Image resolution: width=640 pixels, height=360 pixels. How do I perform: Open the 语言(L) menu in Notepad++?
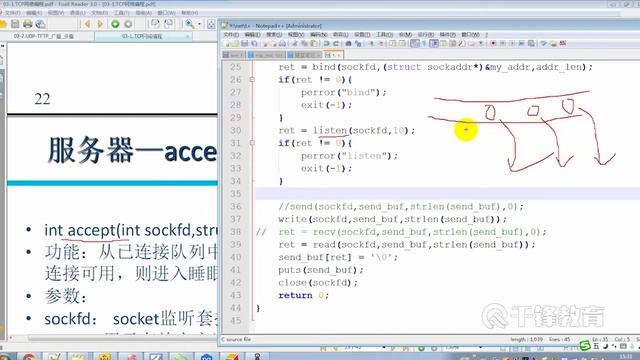pos(340,35)
